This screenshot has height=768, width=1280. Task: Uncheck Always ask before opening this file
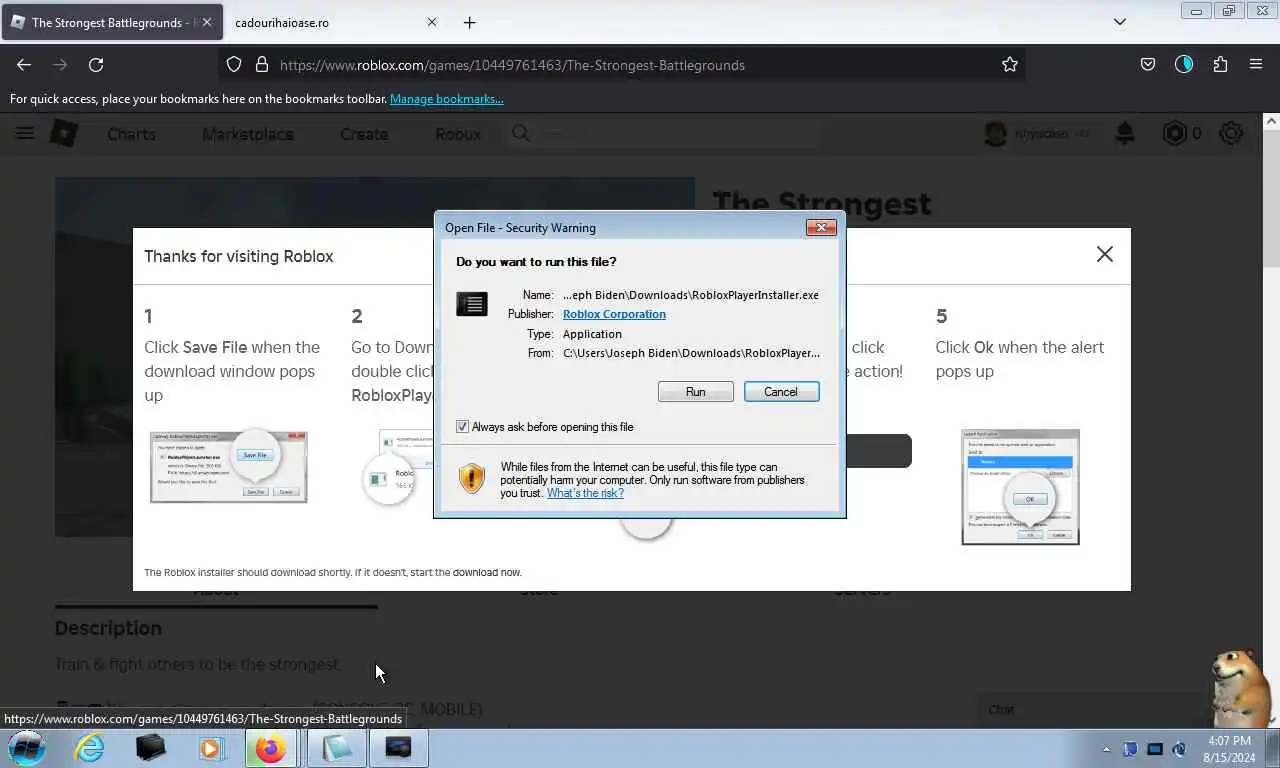tap(462, 427)
